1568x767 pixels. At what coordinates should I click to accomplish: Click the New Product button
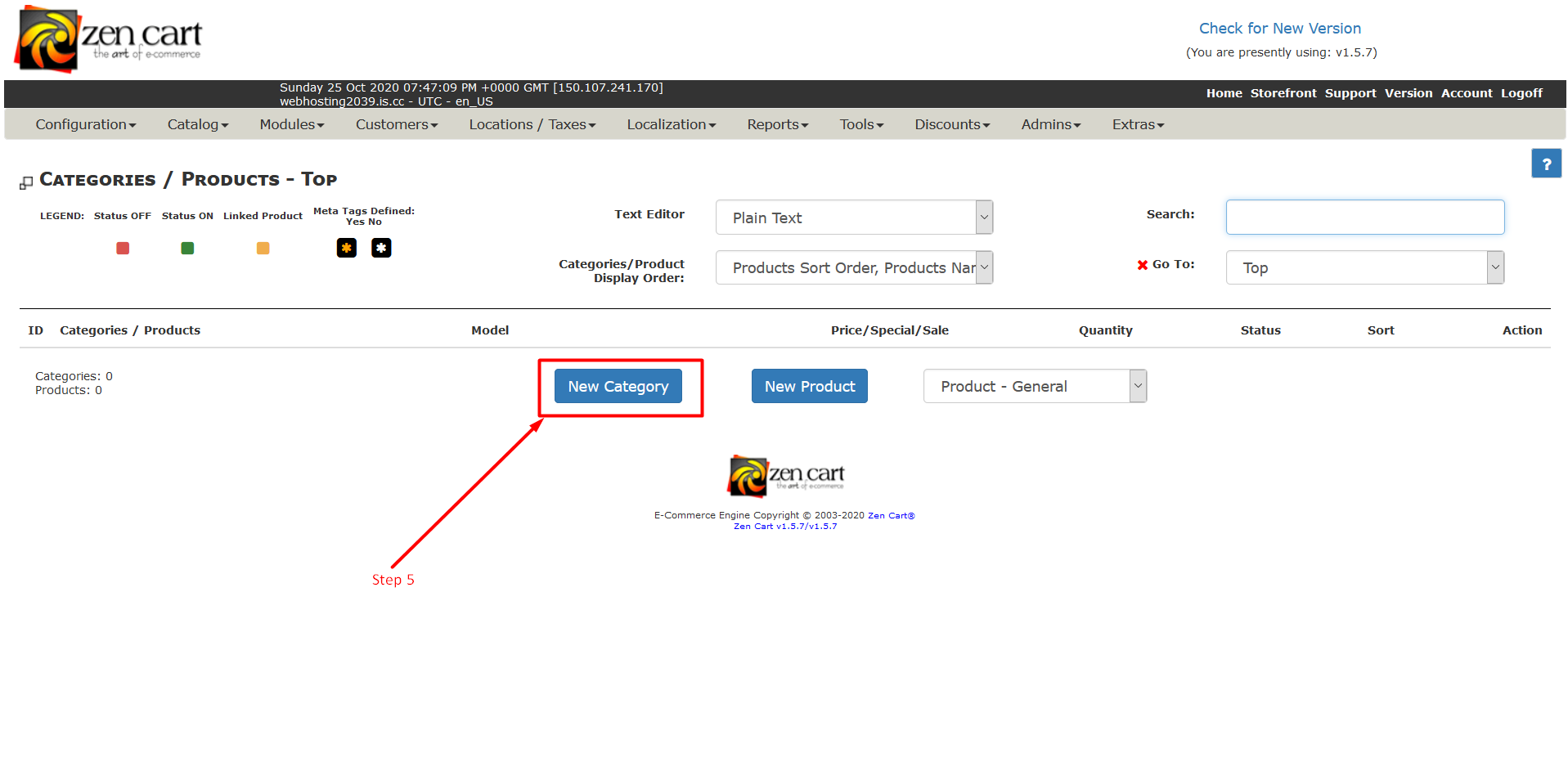(x=810, y=386)
